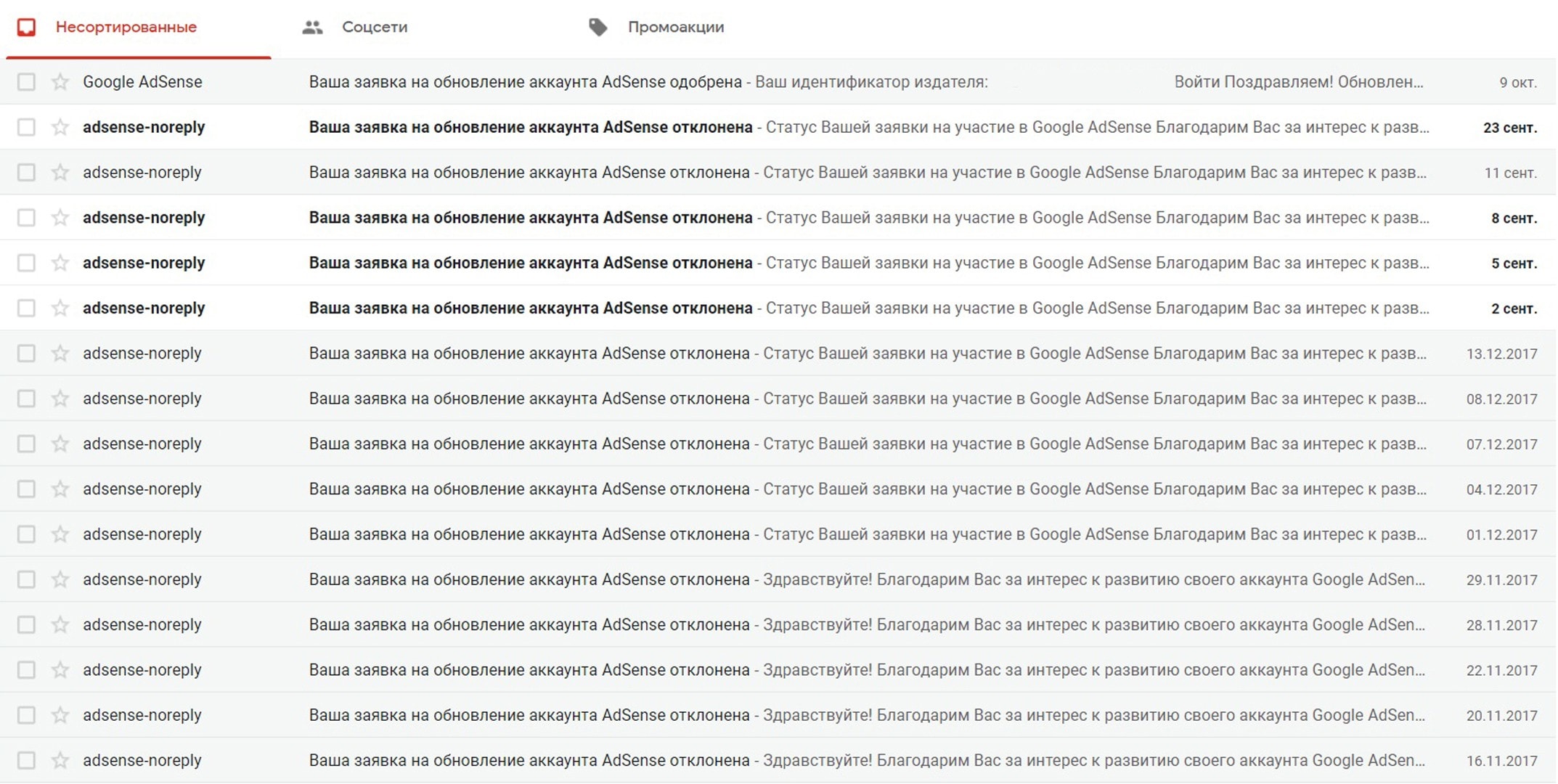Select the 28.11.2017 email checkbox
Viewport: 1558px width, 784px height.
26,625
